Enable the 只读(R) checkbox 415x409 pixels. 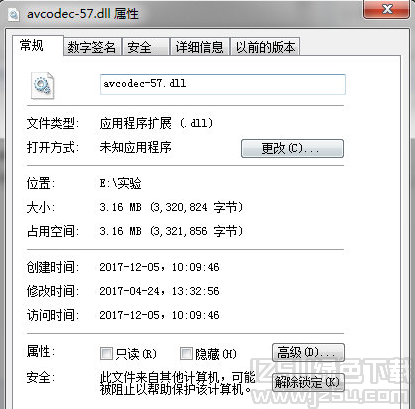[106, 354]
